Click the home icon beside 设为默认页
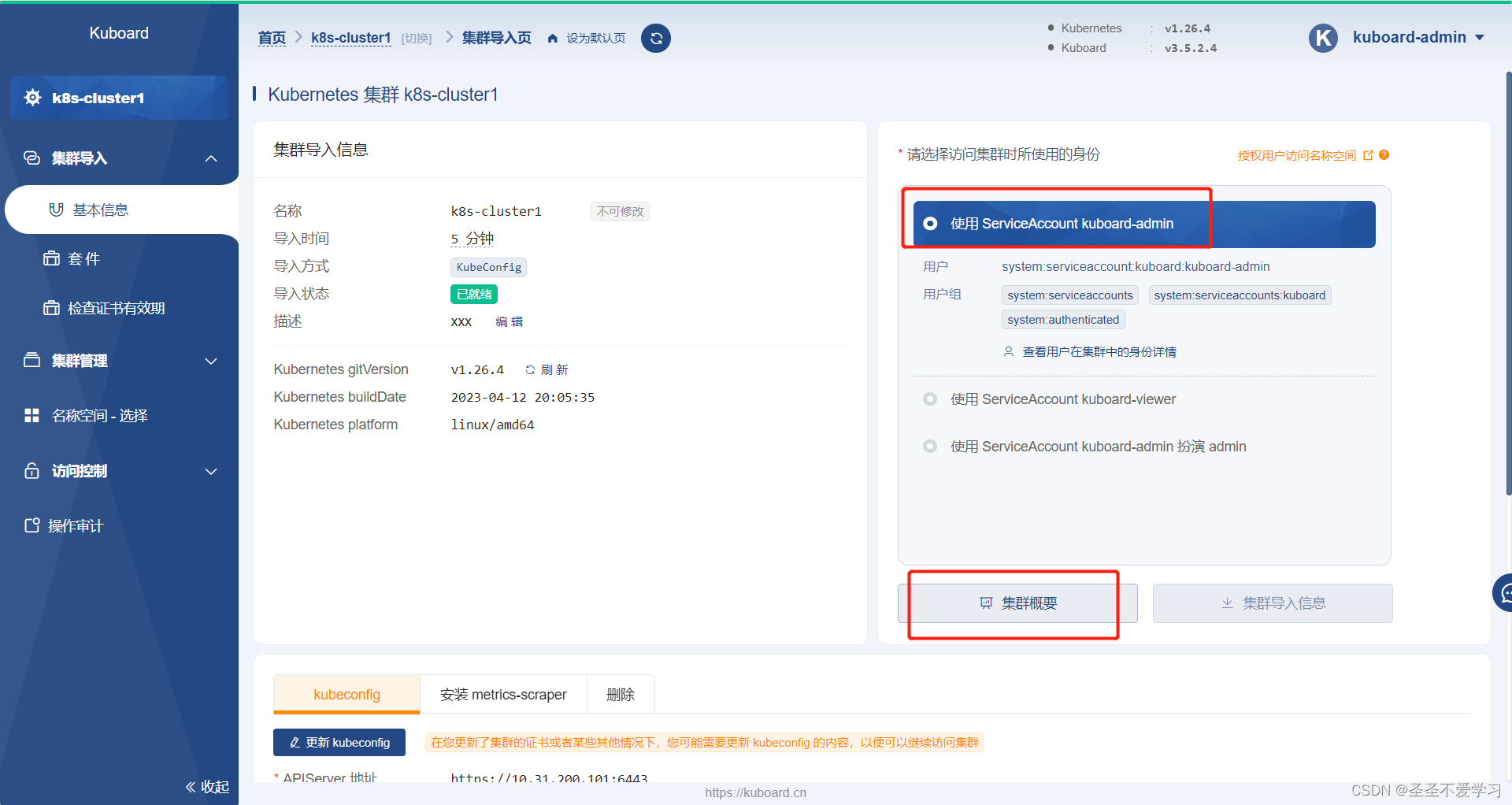 (553, 39)
